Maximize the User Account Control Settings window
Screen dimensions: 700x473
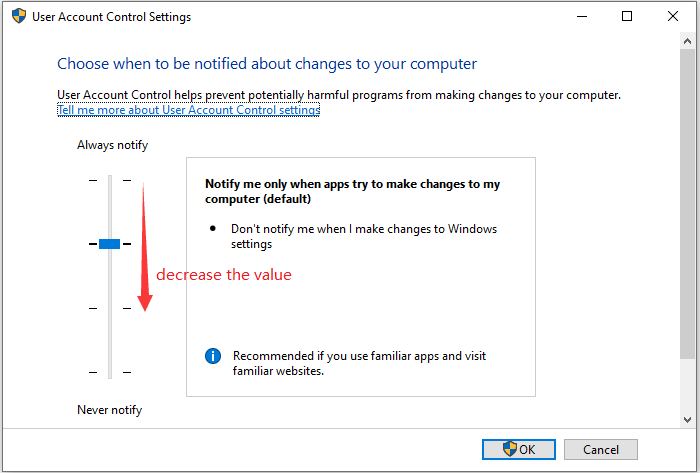point(627,17)
